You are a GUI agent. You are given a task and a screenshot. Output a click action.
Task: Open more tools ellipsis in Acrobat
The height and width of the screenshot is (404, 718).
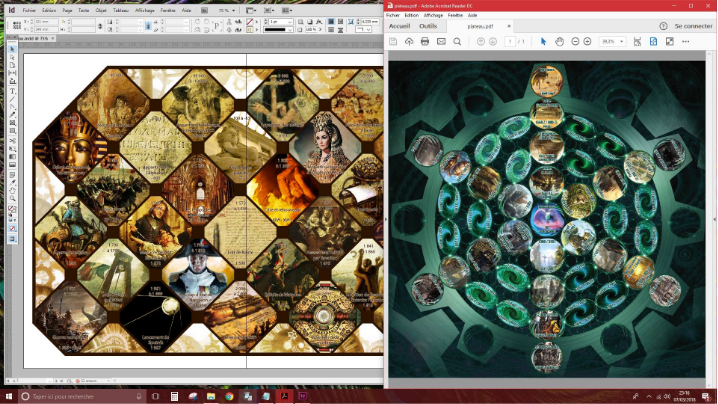click(x=685, y=42)
